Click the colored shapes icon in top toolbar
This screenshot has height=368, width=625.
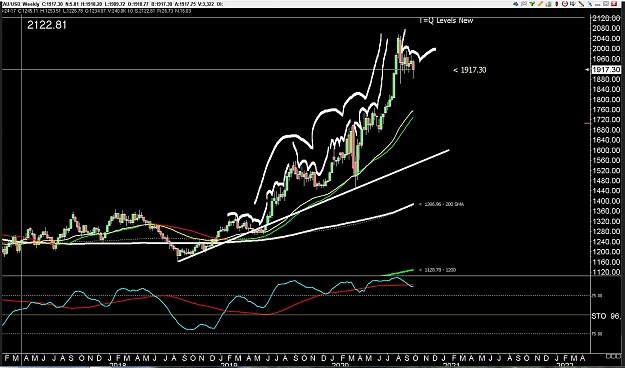(515, 4)
